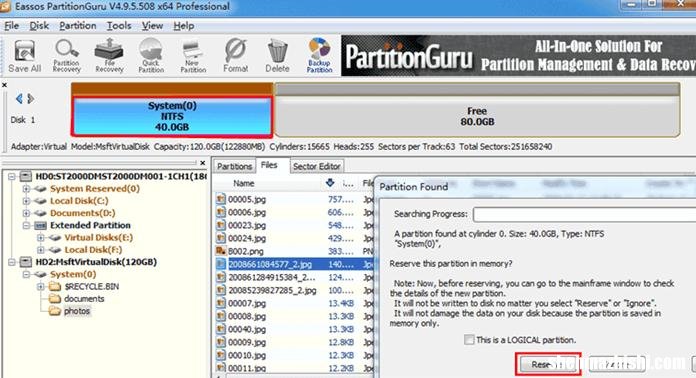Viewport: 696px width, 378px height.
Task: Select file 00040.jpg
Action: [247, 329]
